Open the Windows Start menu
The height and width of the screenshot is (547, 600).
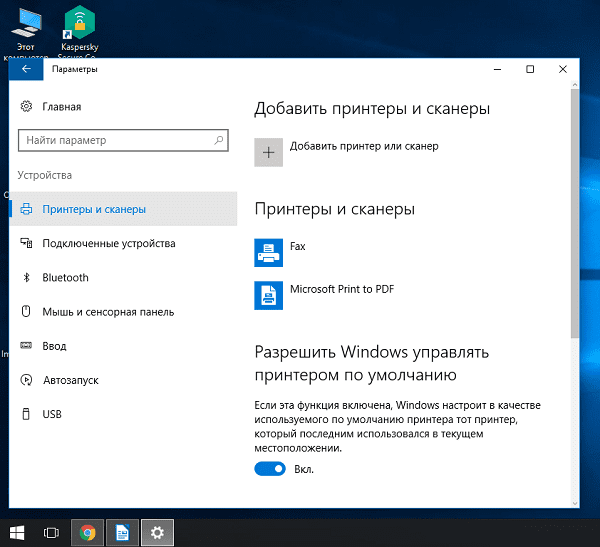click(x=17, y=533)
